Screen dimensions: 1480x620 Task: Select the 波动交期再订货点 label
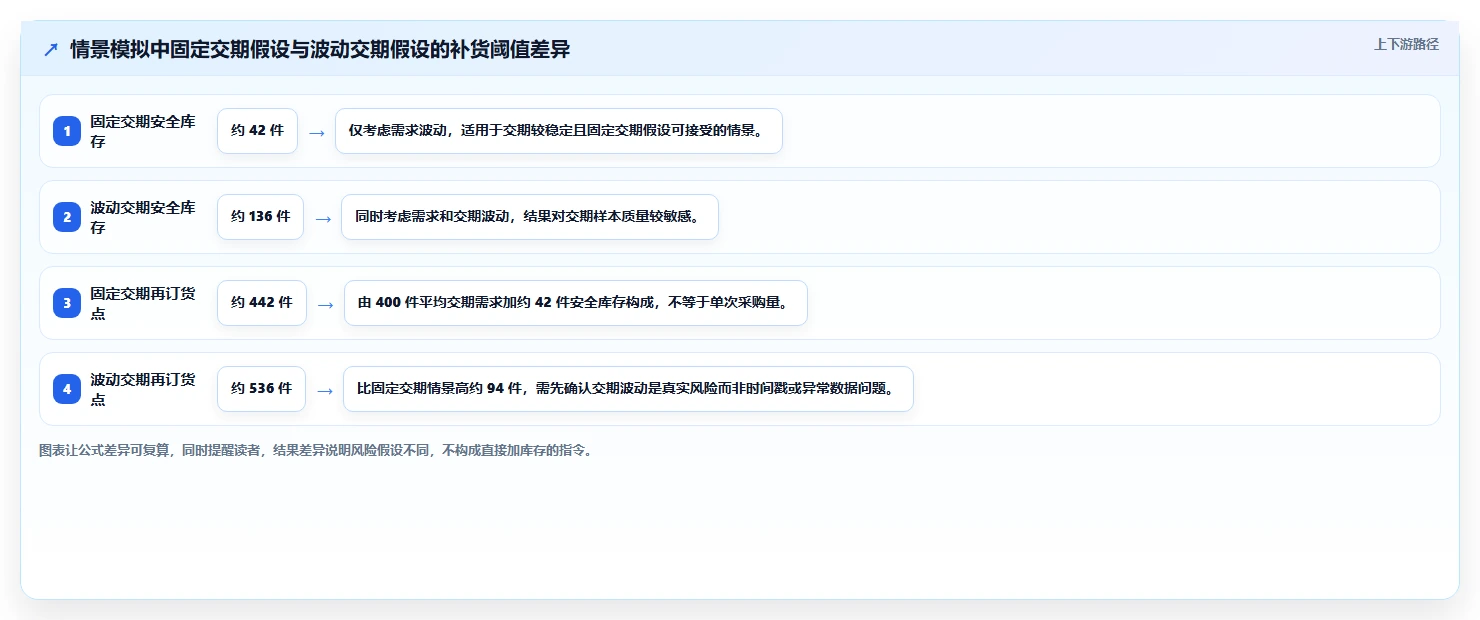coord(143,389)
